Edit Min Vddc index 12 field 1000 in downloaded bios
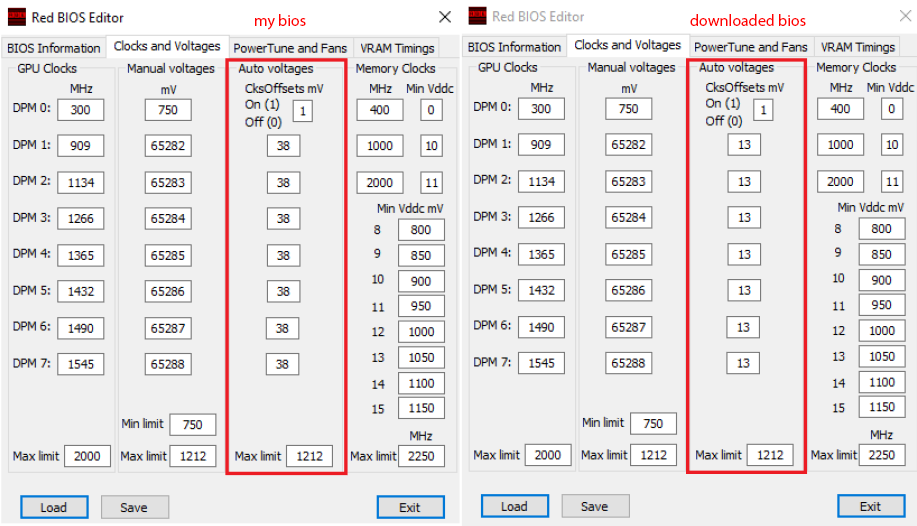The image size is (917, 526). [x=882, y=331]
